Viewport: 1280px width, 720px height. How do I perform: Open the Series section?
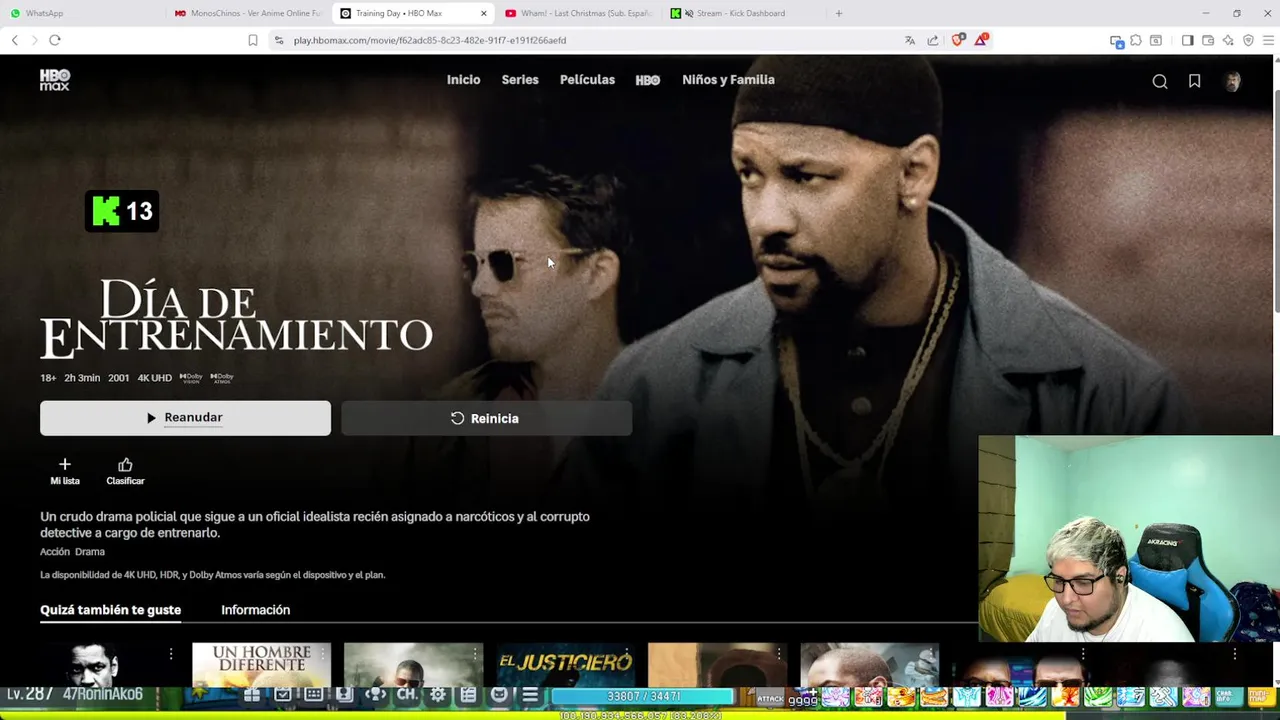(520, 80)
